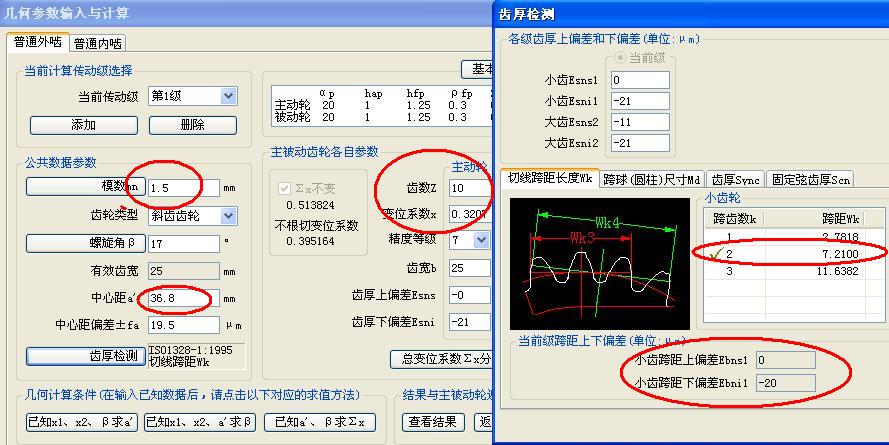Edit the 中心距偏差 field showing 19.5
889x445 pixels.
(x=184, y=325)
